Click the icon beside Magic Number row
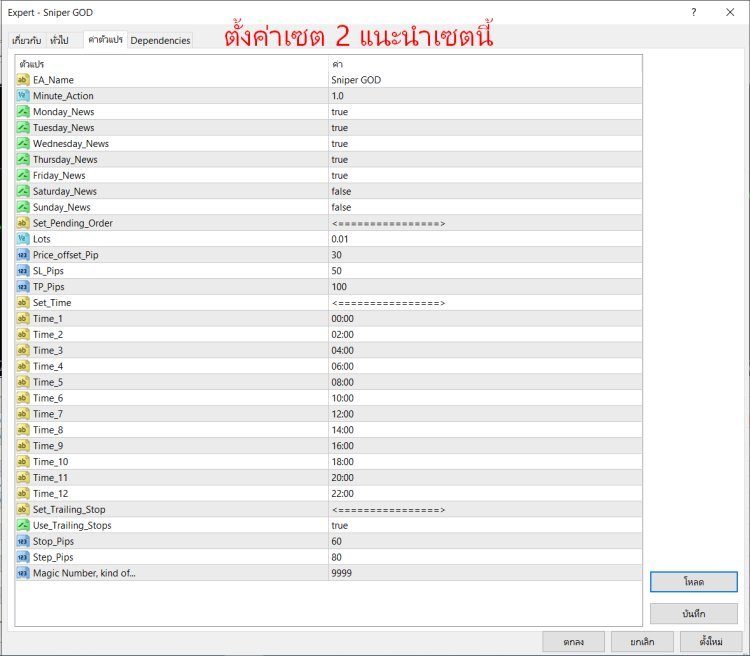Screen dimensions: 750x656 23,573
